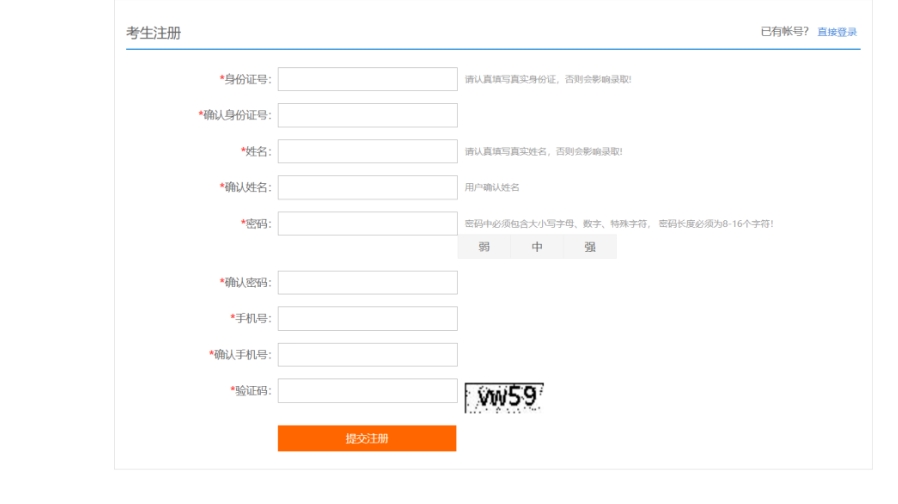Click the 强 password strength indicator
Screen dimensions: 898x504
pyautogui.click(x=590, y=247)
